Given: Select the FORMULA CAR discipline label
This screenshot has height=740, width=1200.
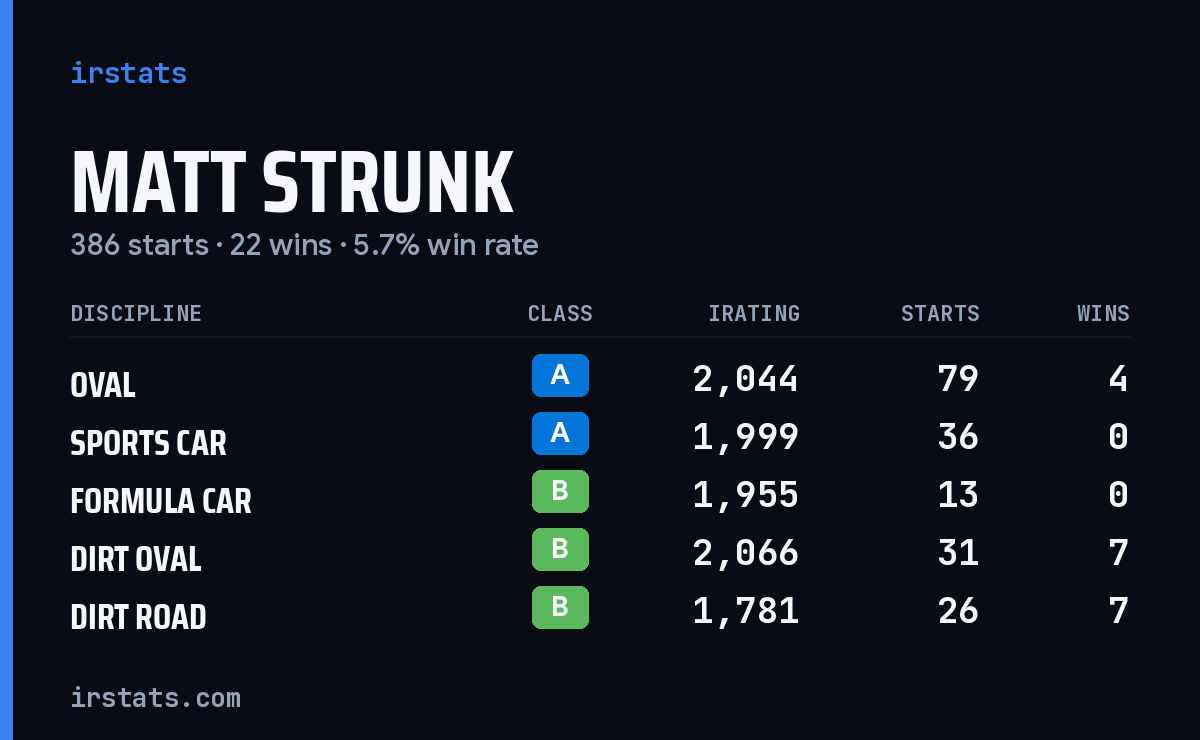Looking at the screenshot, I should pos(161,501).
